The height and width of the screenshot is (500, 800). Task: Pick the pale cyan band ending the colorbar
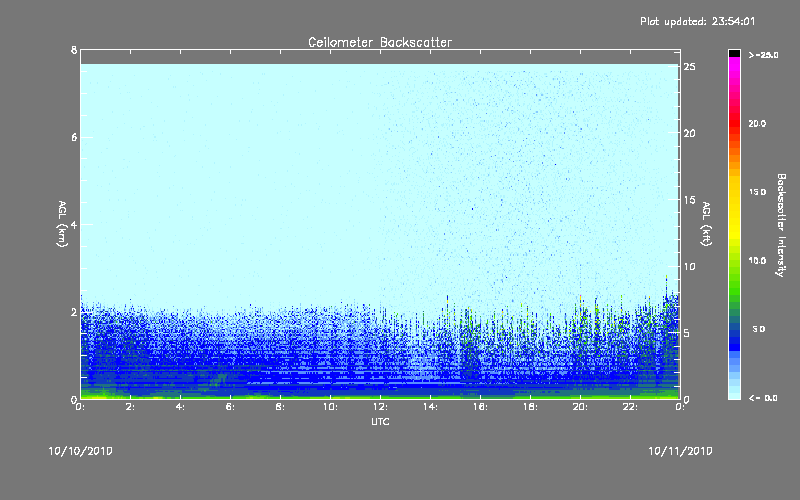pyautogui.click(x=734, y=395)
